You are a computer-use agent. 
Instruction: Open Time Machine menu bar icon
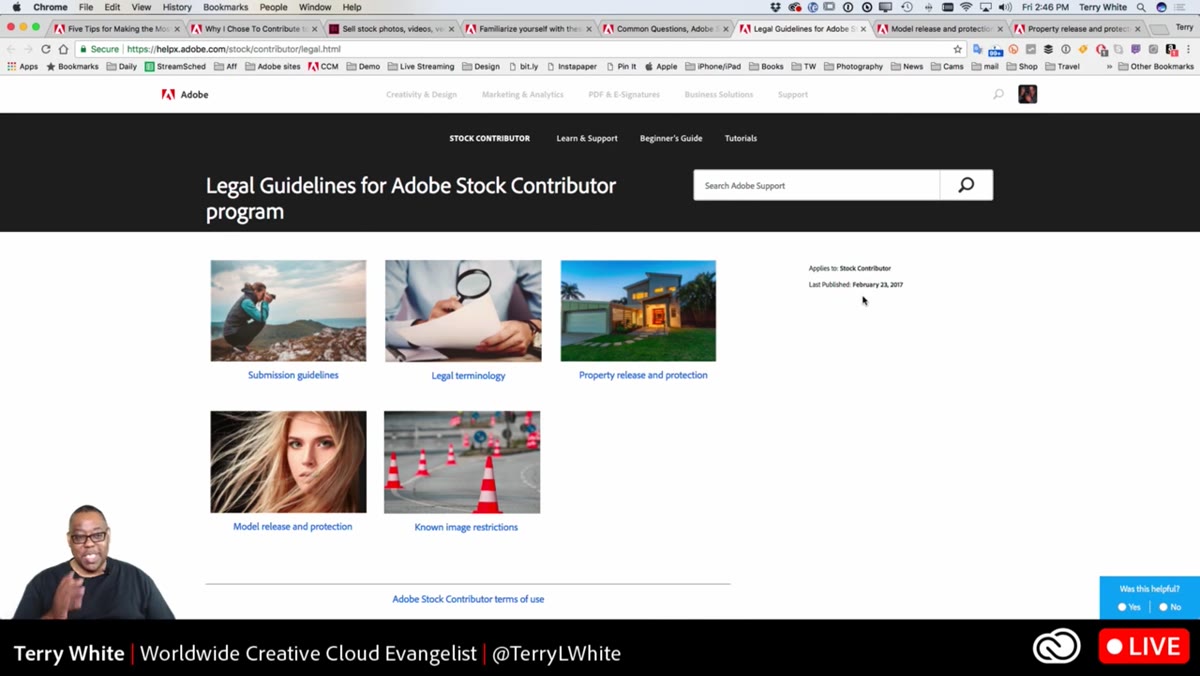[x=906, y=7]
